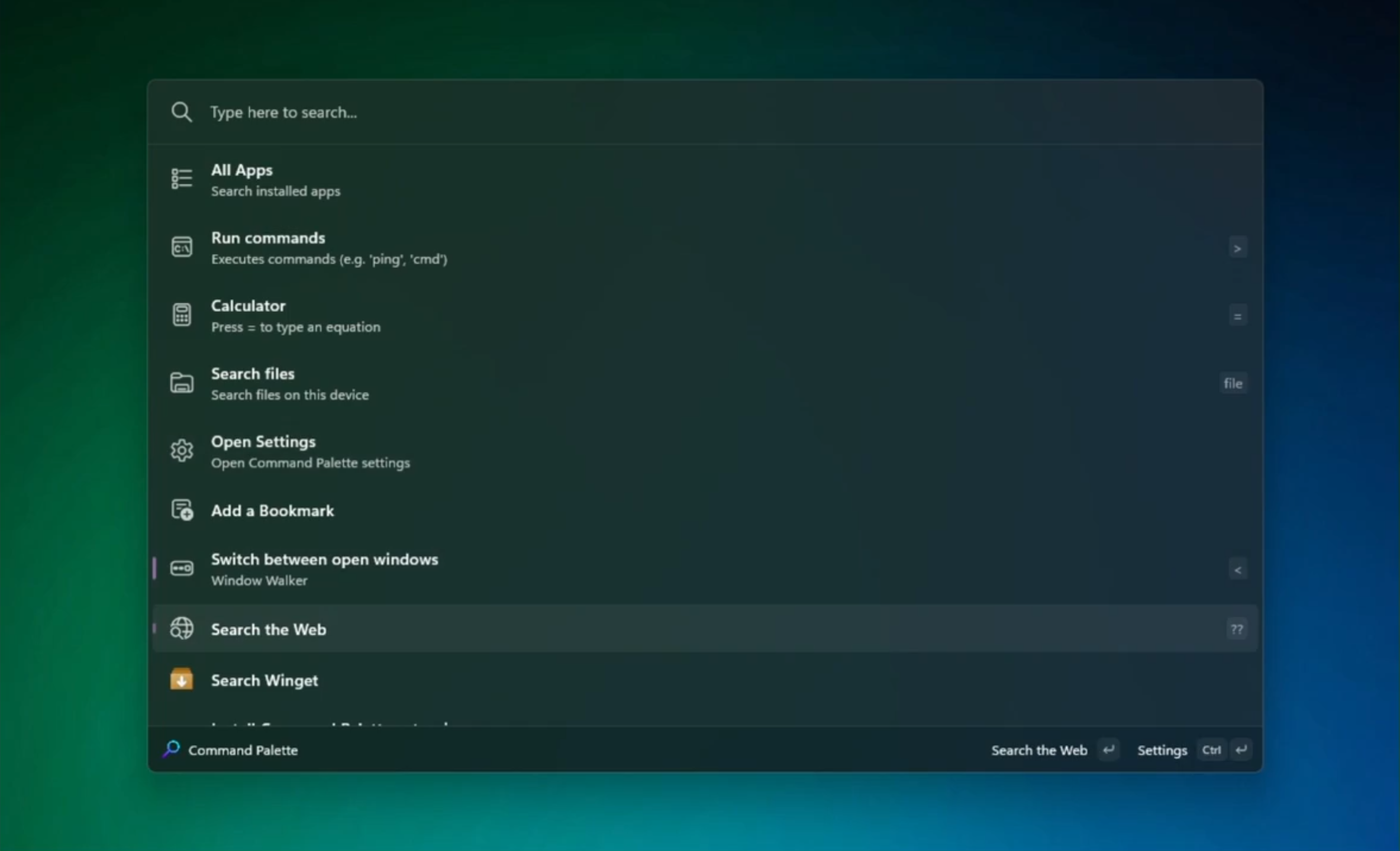
Task: Click the Open Settings gear icon
Action: 181,451
